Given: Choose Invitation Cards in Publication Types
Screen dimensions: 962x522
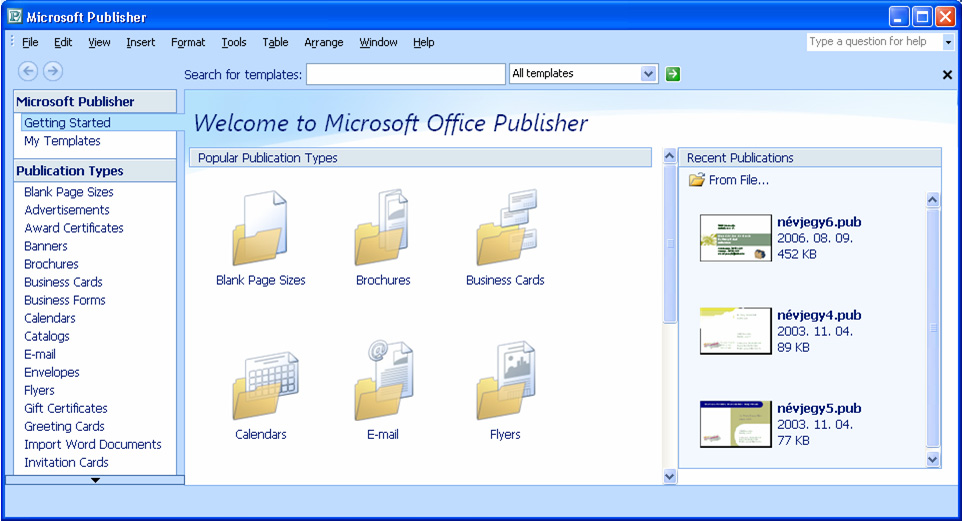Looking at the screenshot, I should pyautogui.click(x=66, y=463).
